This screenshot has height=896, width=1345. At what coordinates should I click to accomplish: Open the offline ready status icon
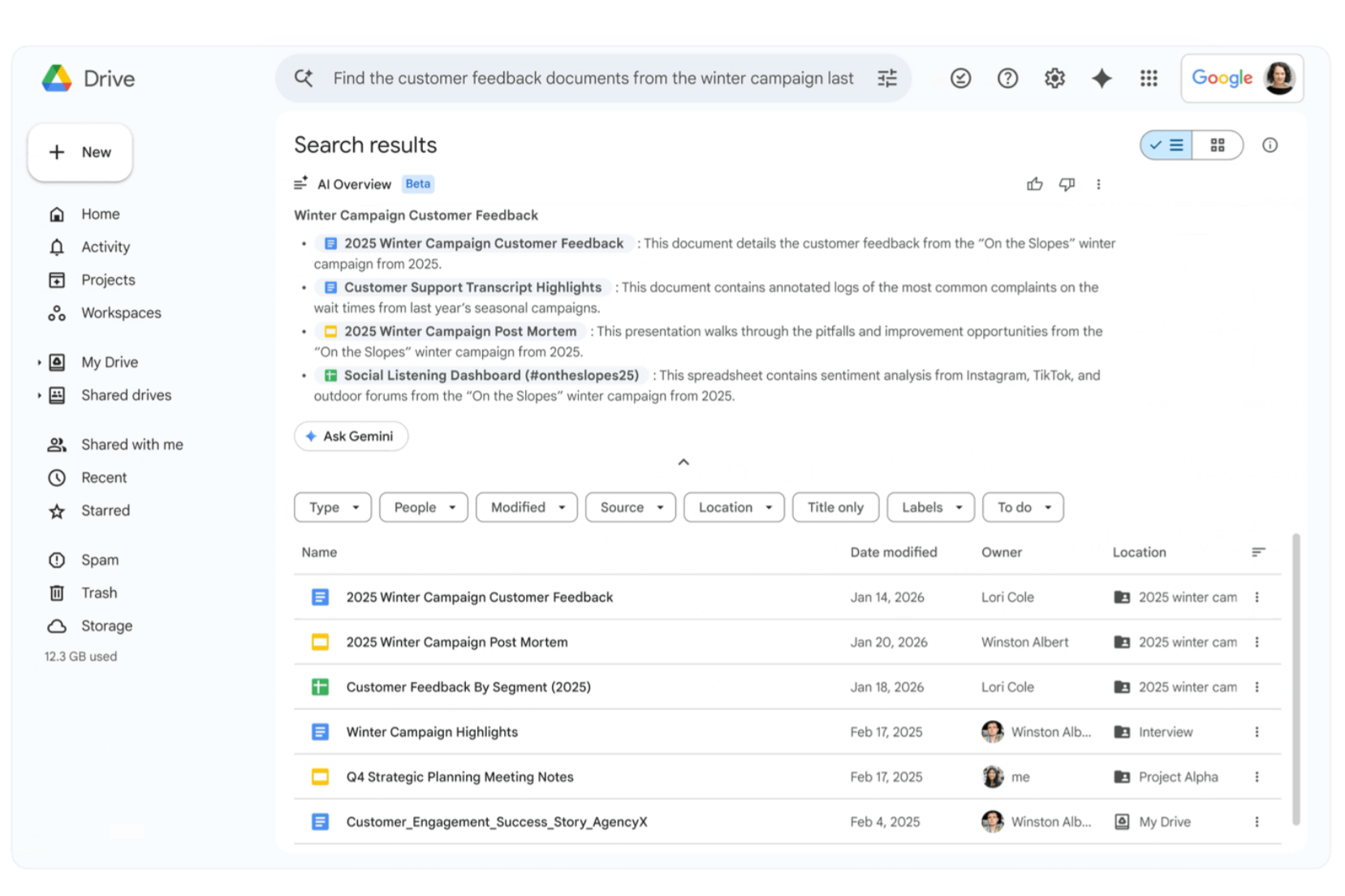click(x=960, y=78)
